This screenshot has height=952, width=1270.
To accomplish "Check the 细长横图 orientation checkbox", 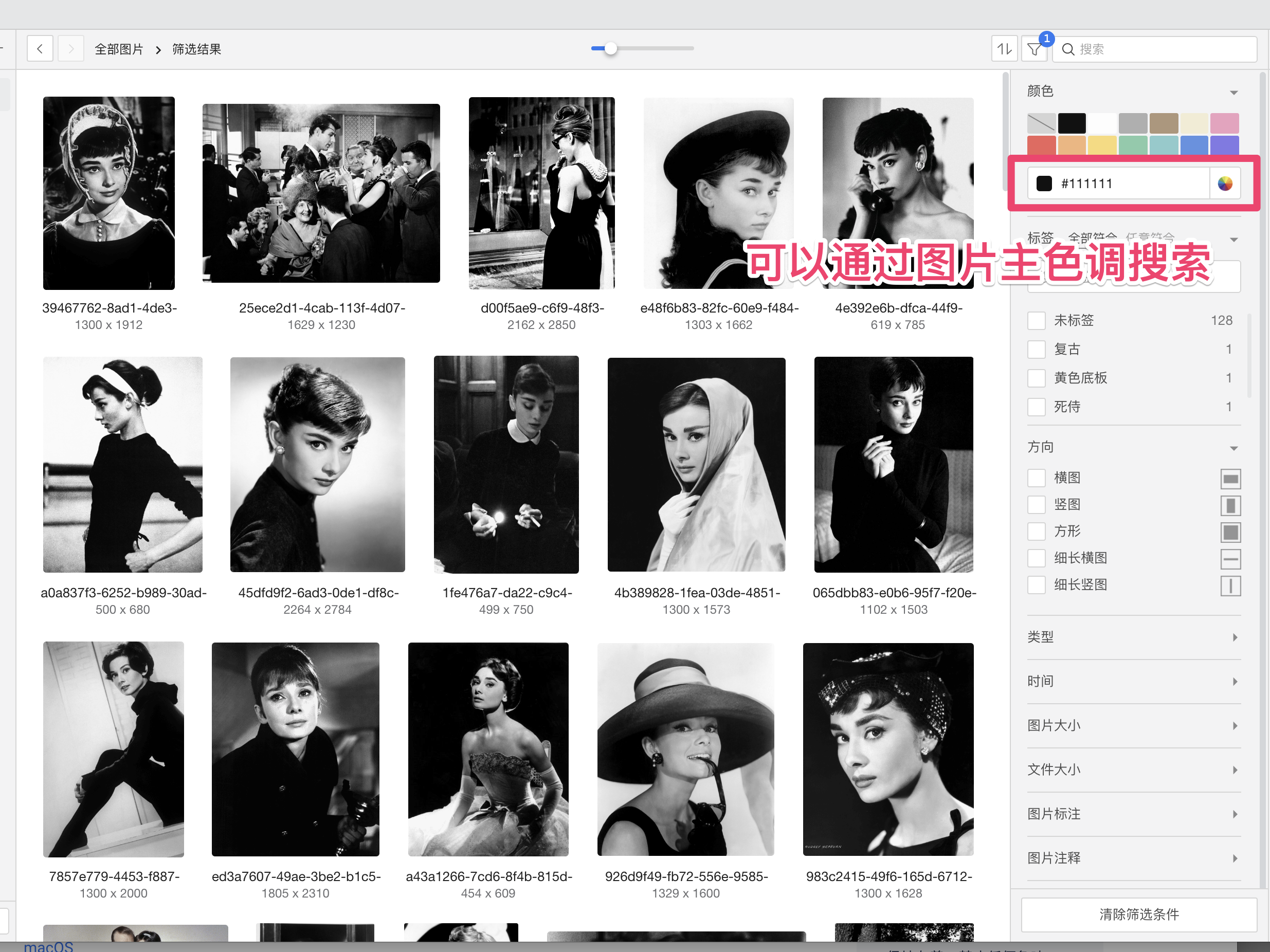I will point(1037,558).
